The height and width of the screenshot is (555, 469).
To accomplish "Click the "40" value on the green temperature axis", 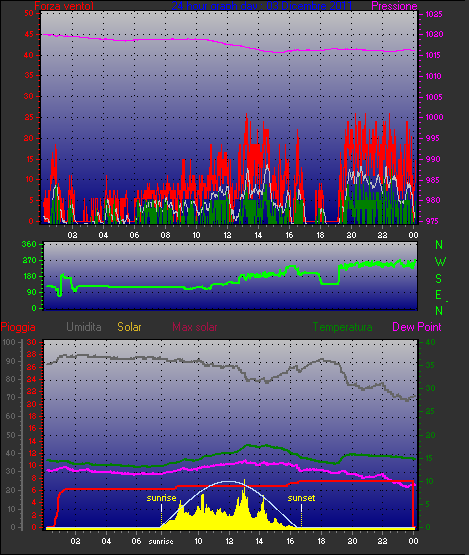I will (430, 342).
